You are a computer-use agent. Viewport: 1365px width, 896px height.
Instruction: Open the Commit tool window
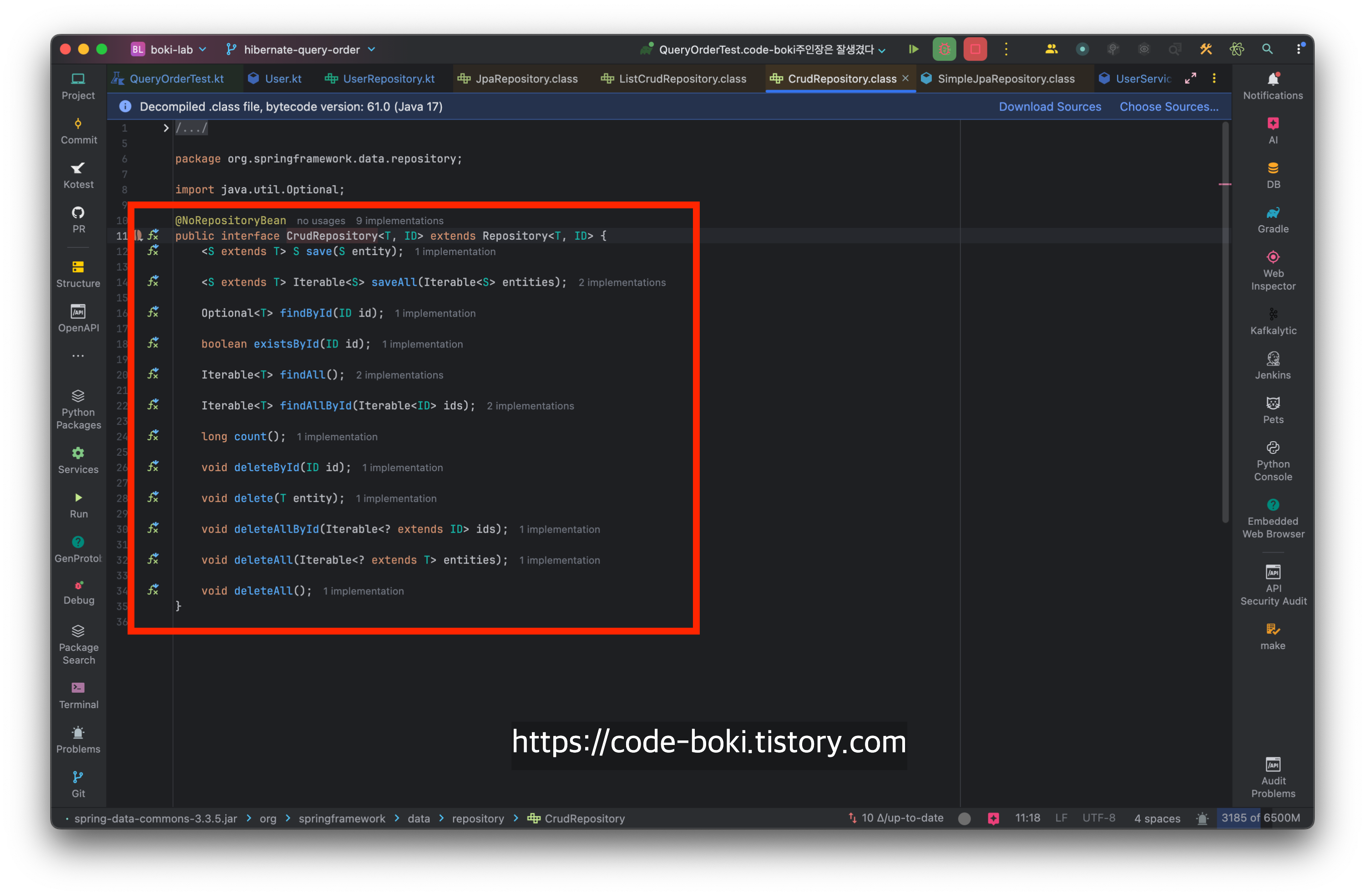(79, 131)
